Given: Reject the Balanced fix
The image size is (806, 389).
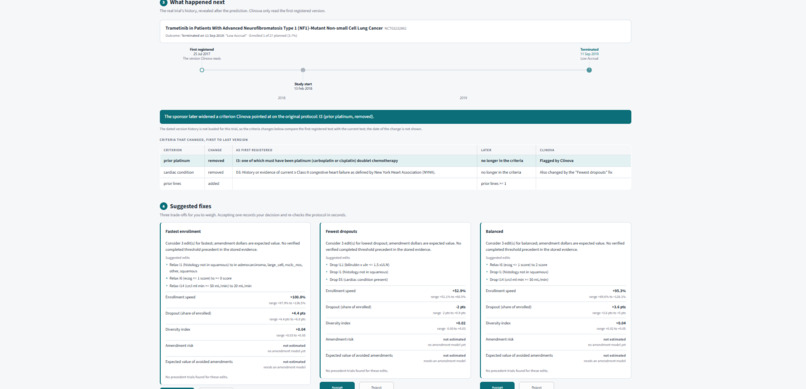Looking at the screenshot, I should (x=537, y=386).
